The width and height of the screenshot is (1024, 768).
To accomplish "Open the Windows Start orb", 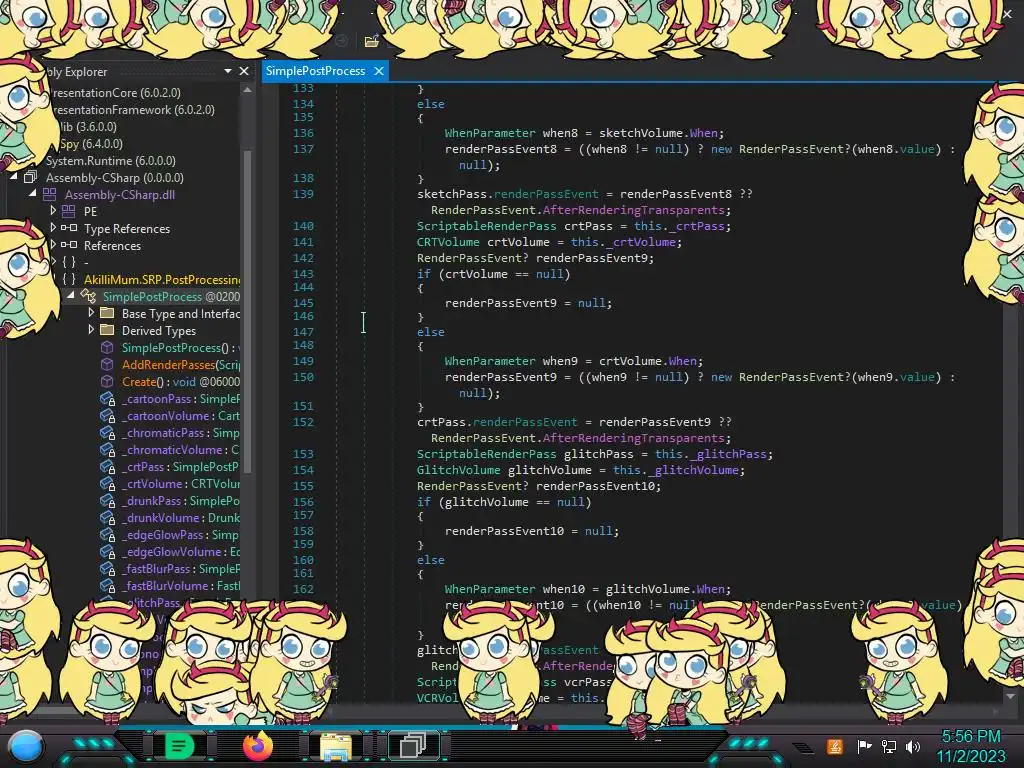I will click(26, 746).
